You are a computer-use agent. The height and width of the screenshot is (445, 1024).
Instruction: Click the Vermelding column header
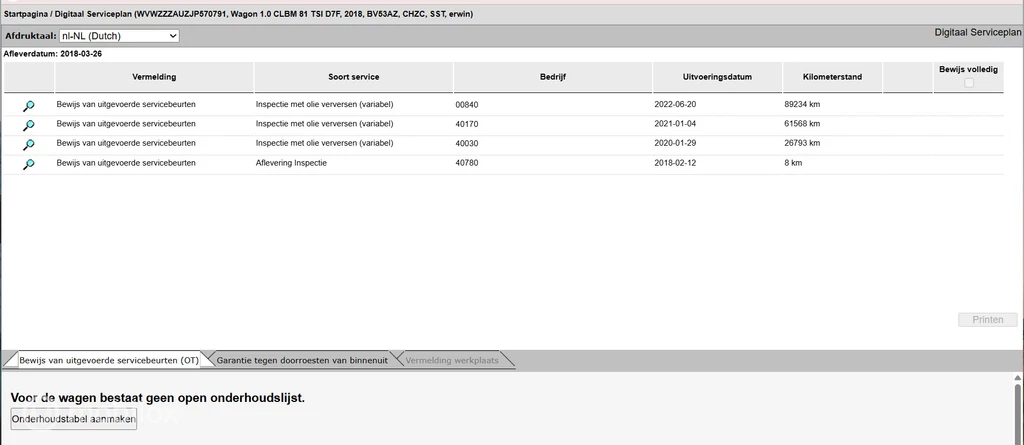pos(154,77)
